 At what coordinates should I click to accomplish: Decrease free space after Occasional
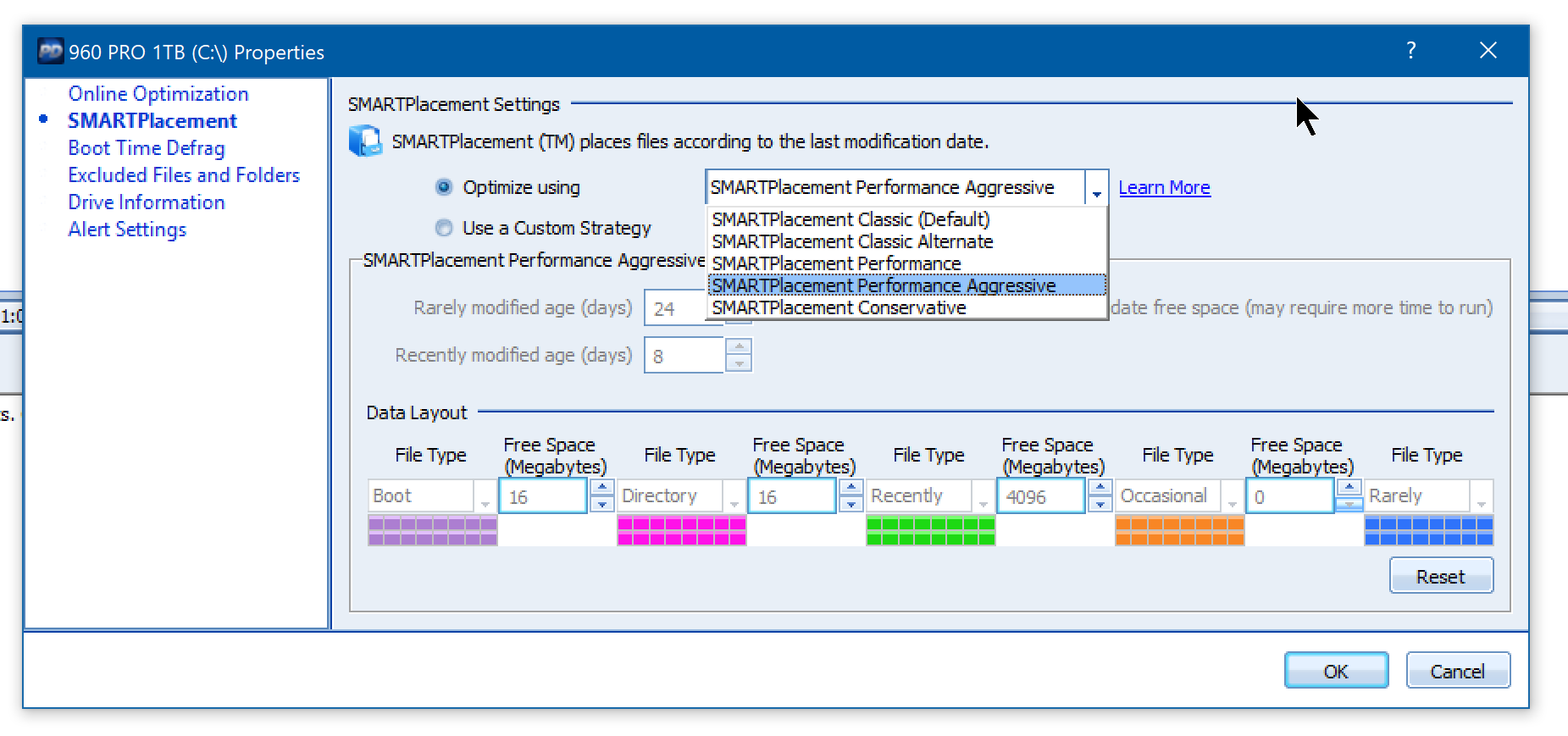pos(1349,504)
